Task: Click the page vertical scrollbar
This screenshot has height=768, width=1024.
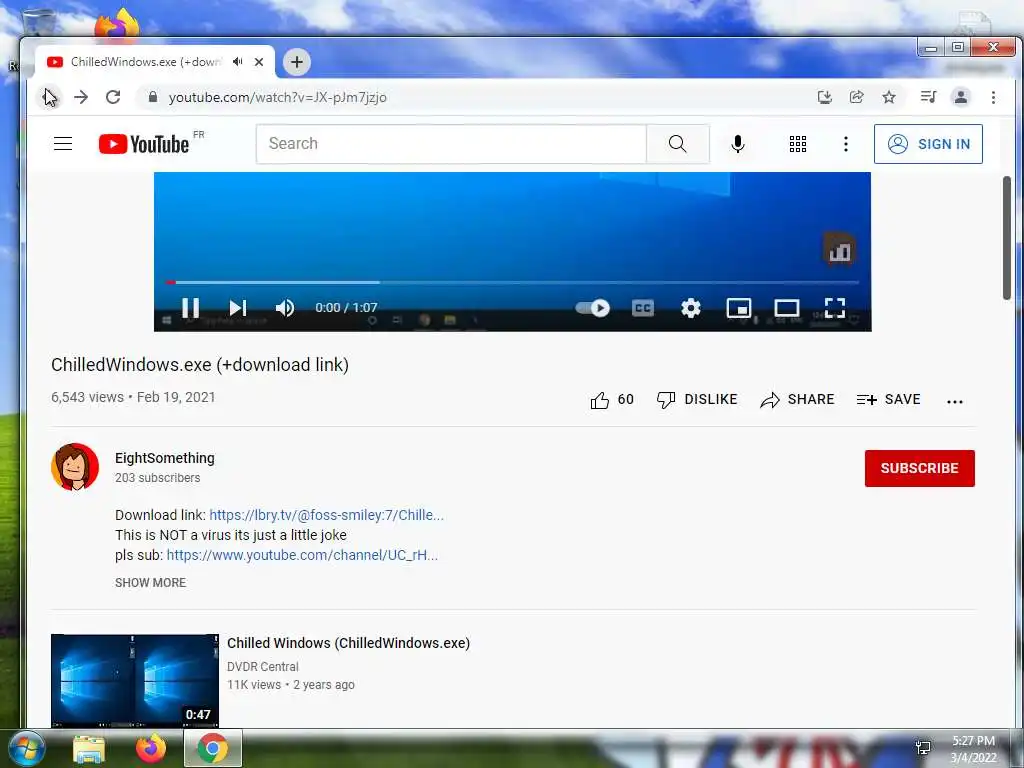Action: click(x=1008, y=238)
